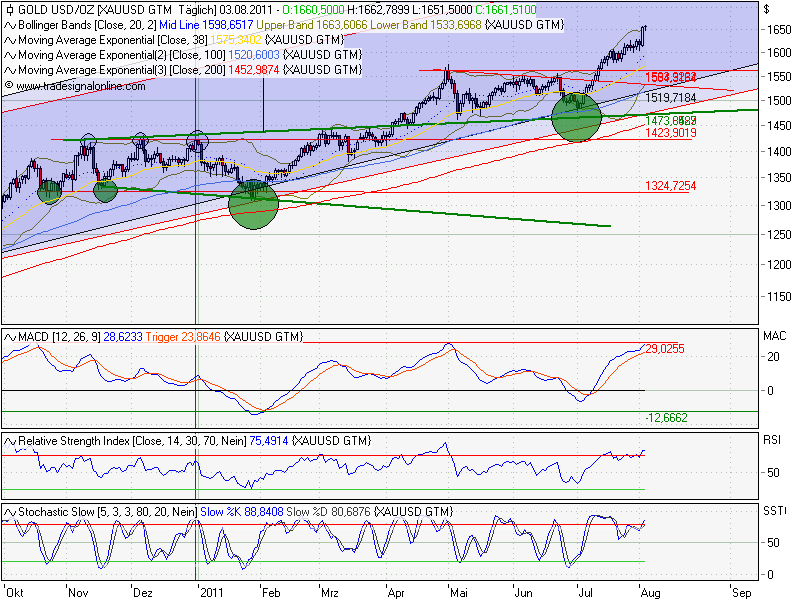Click the Aug marker on the time axis

pos(650,592)
